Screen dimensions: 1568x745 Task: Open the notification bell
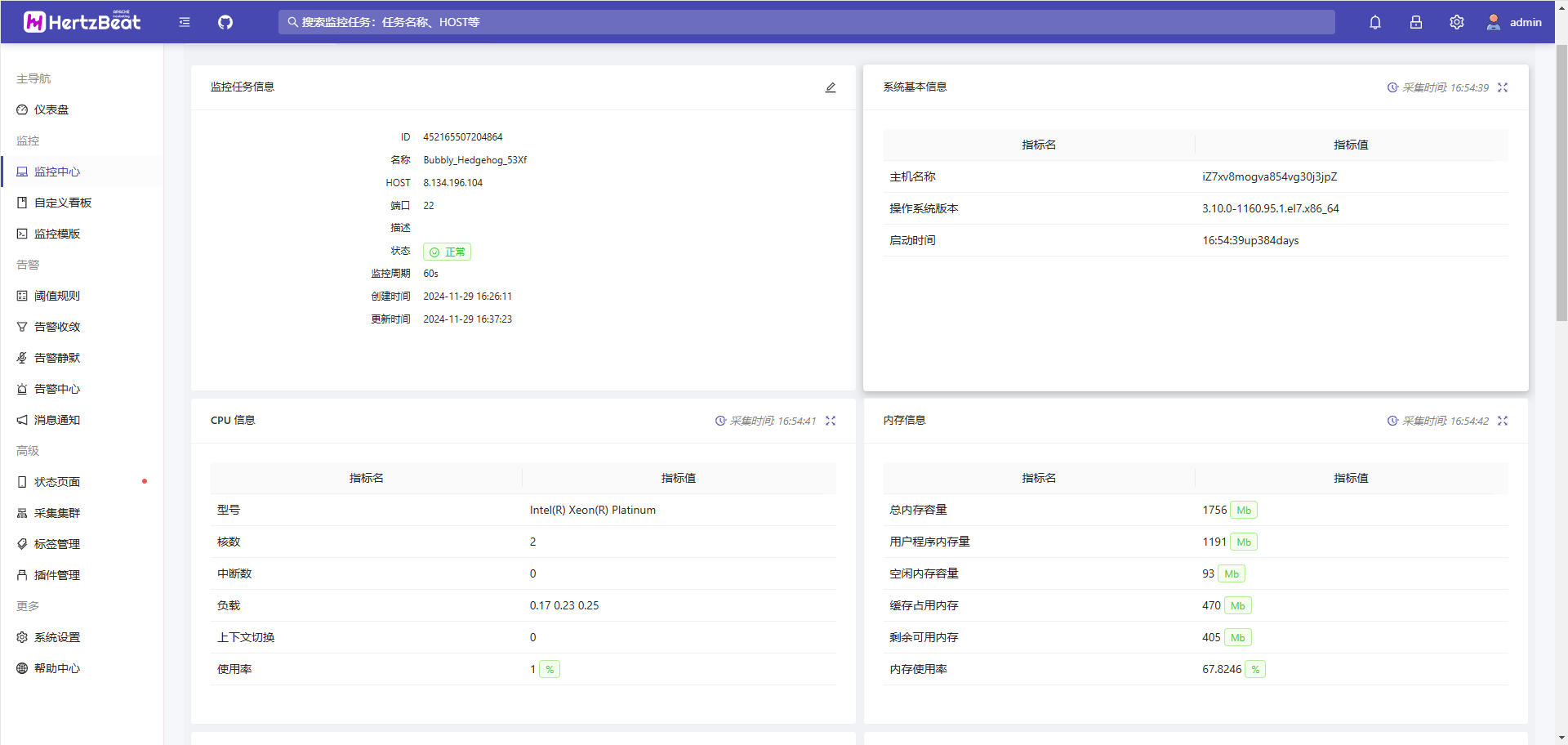point(1374,22)
